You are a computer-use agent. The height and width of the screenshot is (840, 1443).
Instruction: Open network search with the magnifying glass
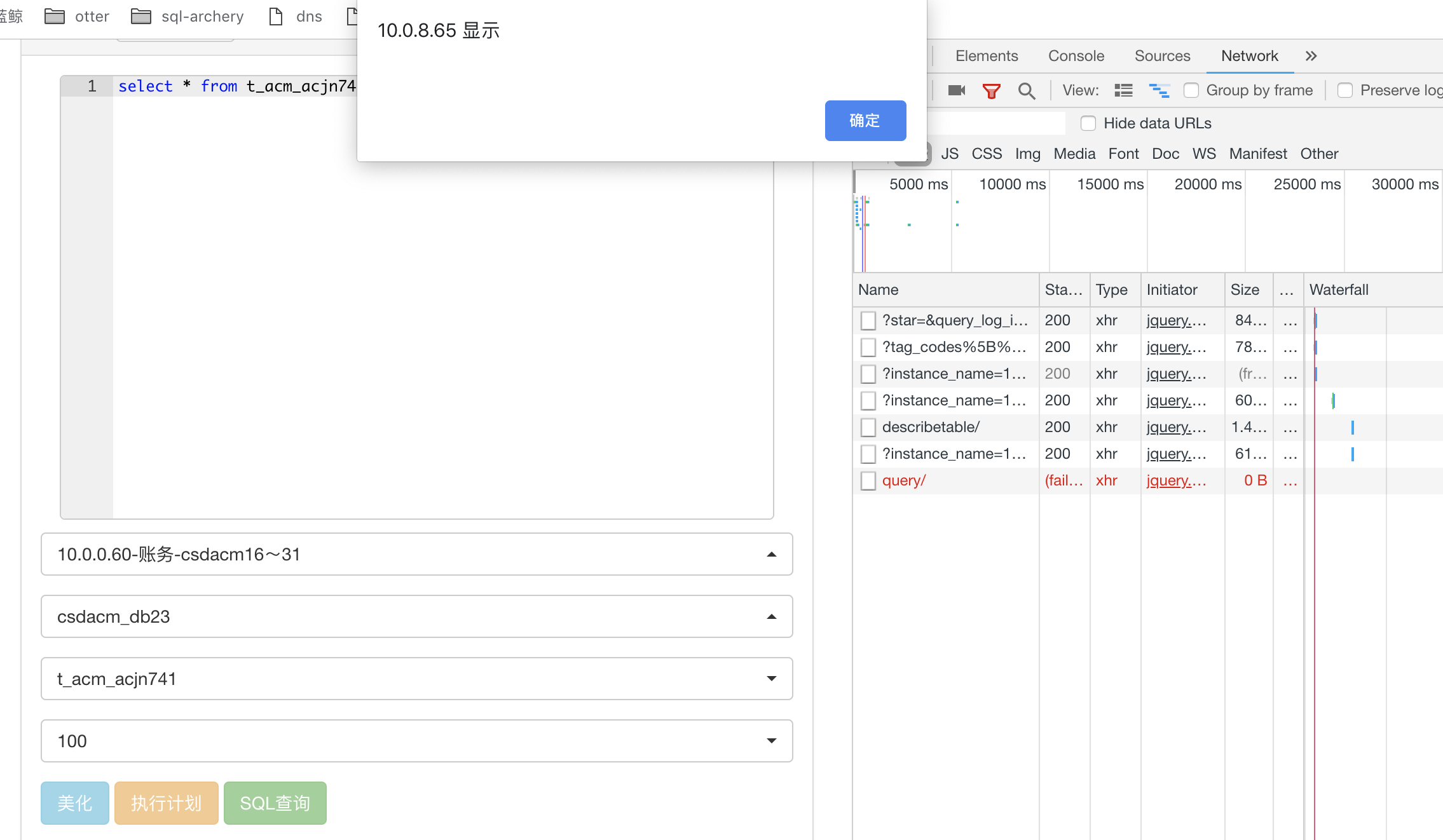1027,90
